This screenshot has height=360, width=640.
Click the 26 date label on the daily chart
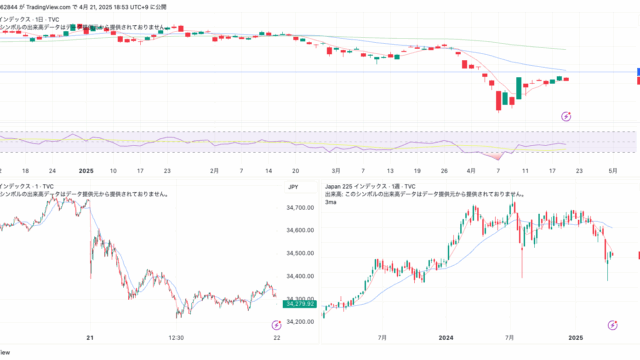coord(444,171)
